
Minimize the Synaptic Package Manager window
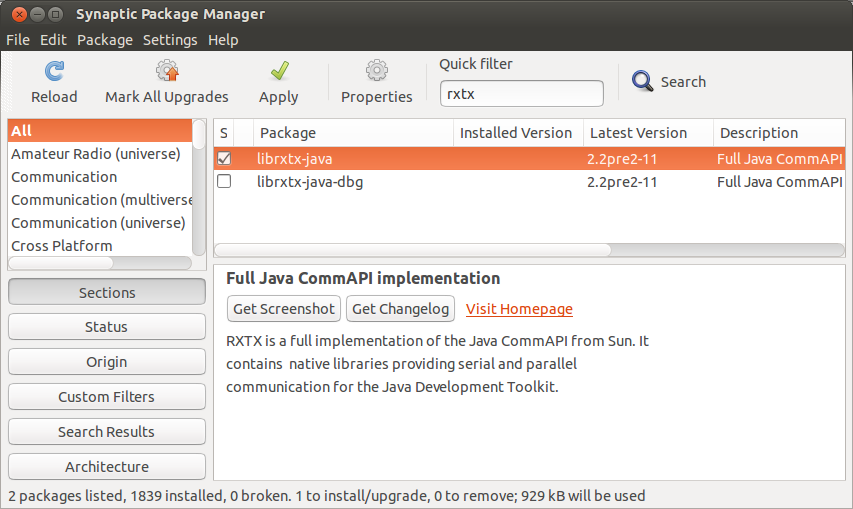[37, 14]
